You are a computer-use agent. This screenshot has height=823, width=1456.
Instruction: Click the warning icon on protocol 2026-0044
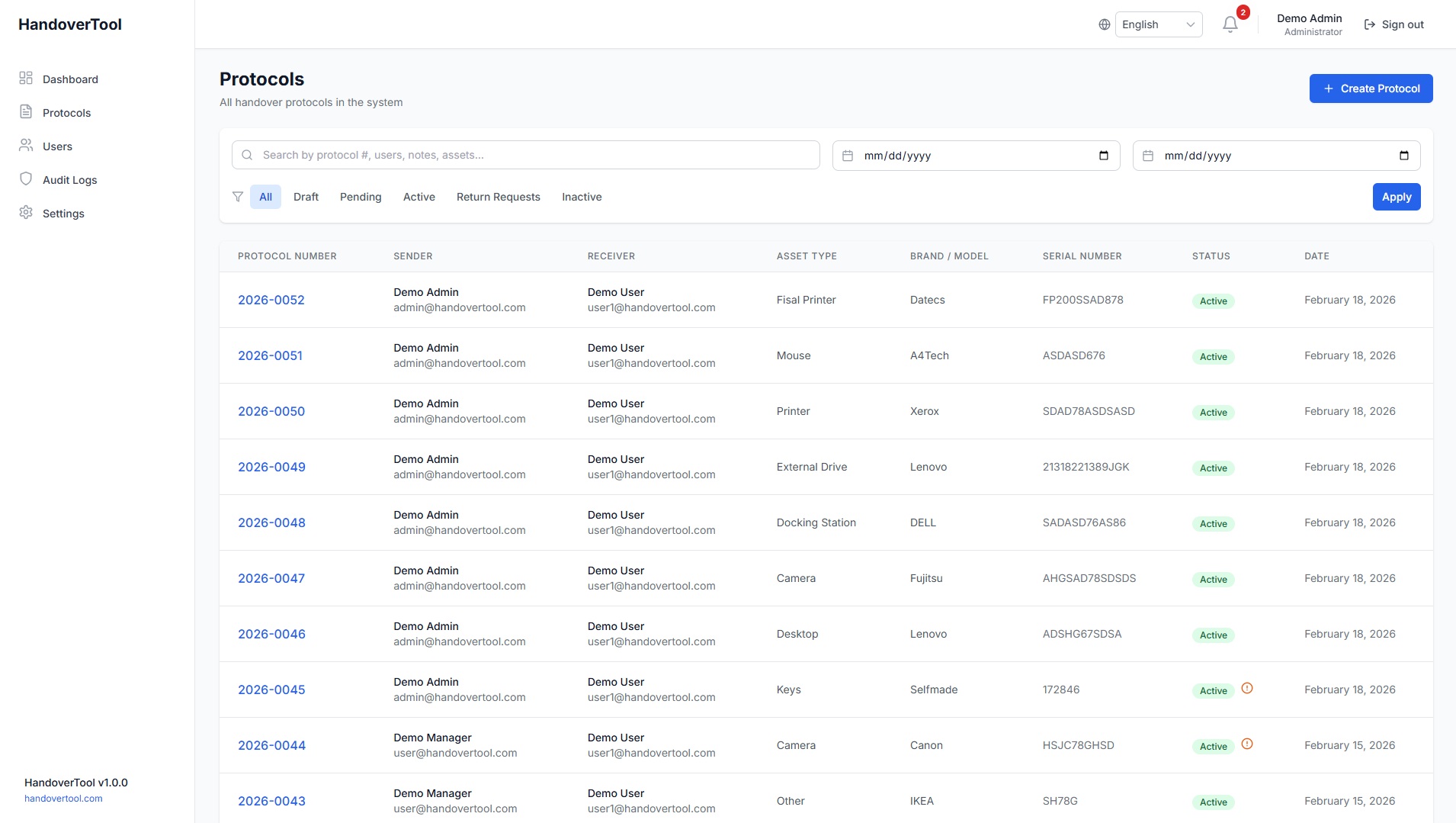tap(1247, 744)
